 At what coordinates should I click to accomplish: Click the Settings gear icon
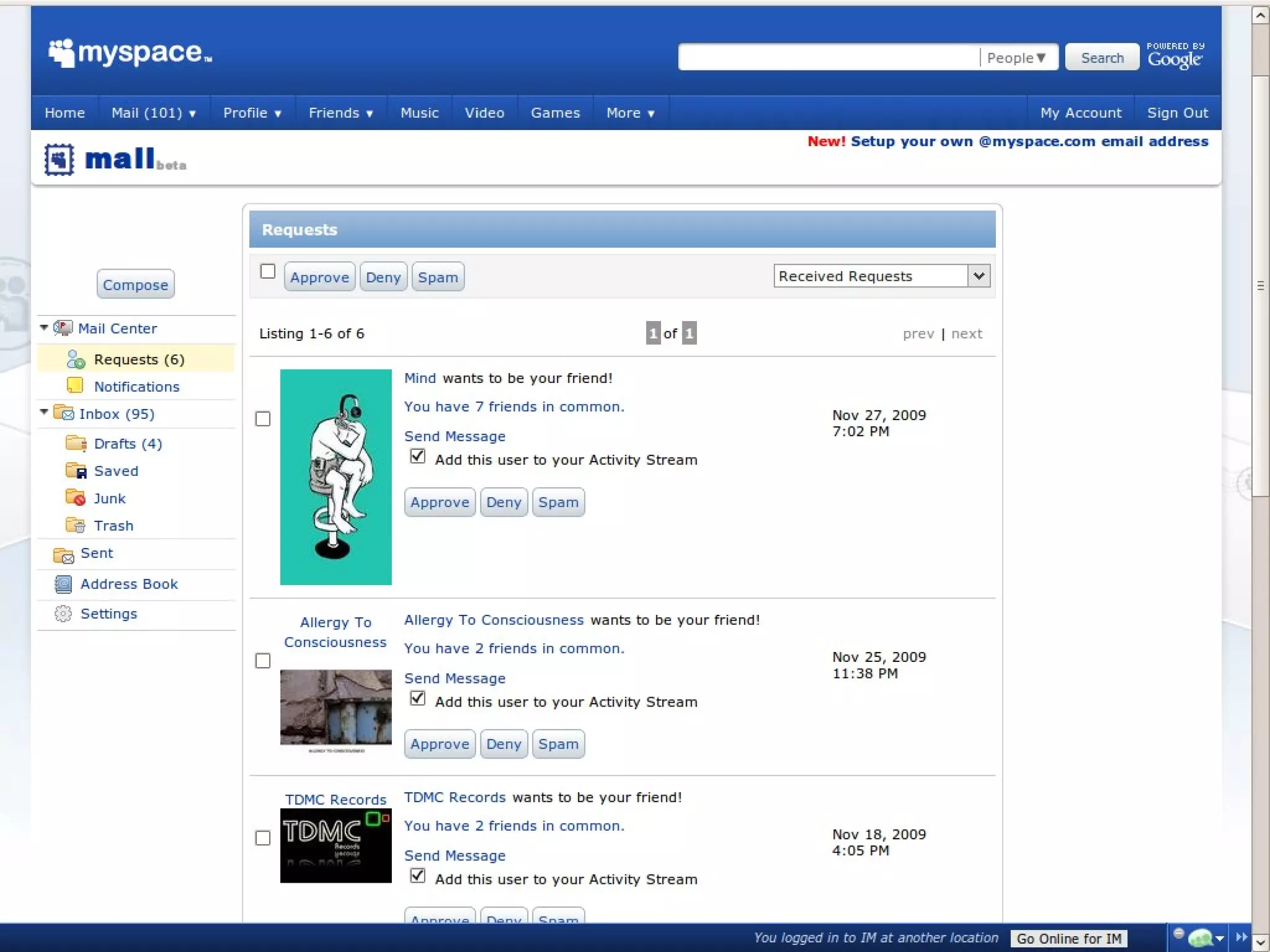click(63, 614)
